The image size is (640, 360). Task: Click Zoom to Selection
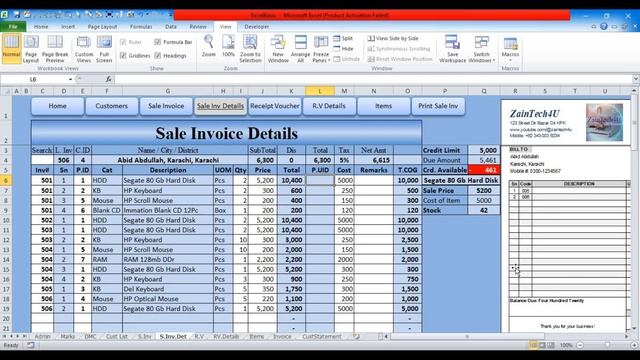[250, 49]
